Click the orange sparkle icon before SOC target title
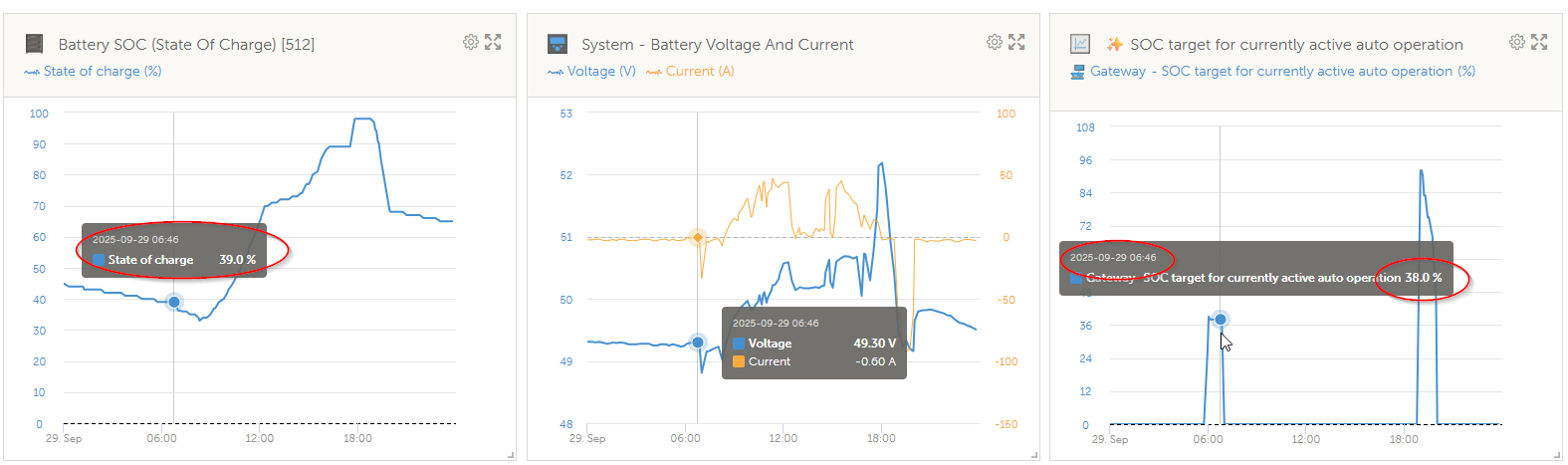This screenshot has width=1568, height=465. 1115,44
